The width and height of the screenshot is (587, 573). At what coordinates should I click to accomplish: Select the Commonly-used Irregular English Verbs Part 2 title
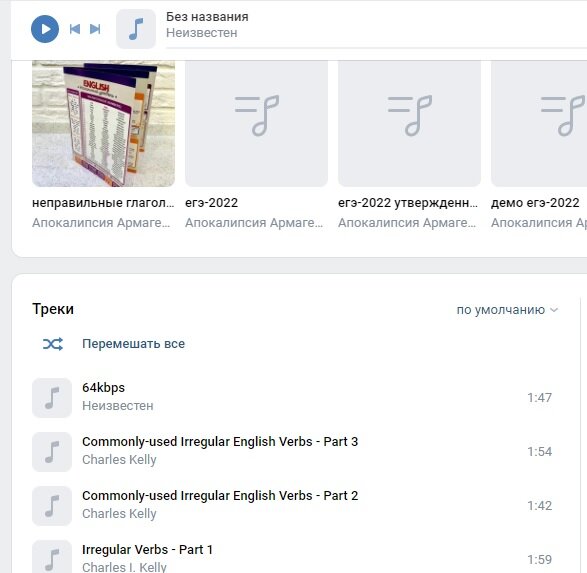[220, 496]
